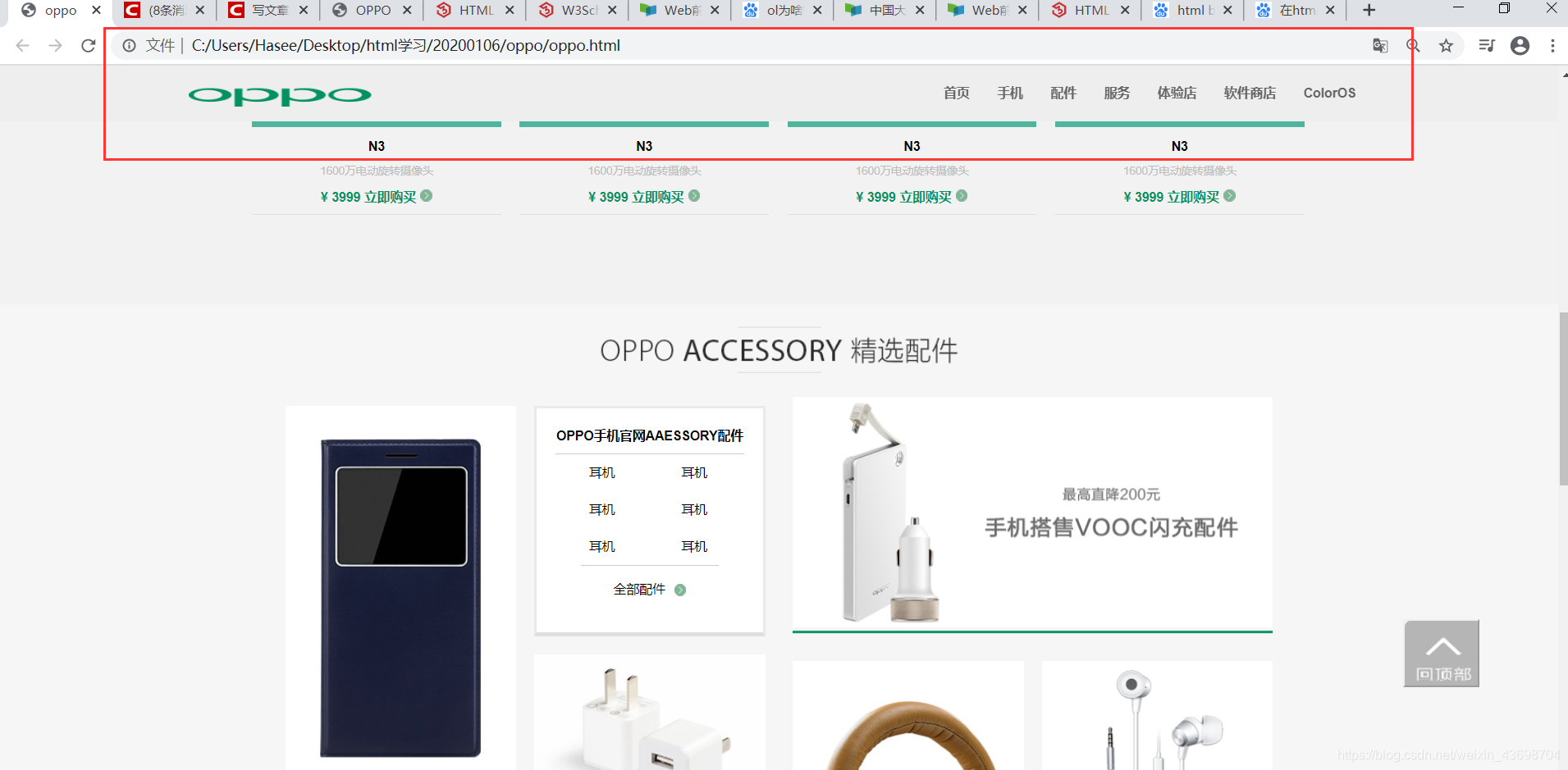The height and width of the screenshot is (770, 1568).
Task: Open a new browser tab with the plus button
Action: (1368, 11)
